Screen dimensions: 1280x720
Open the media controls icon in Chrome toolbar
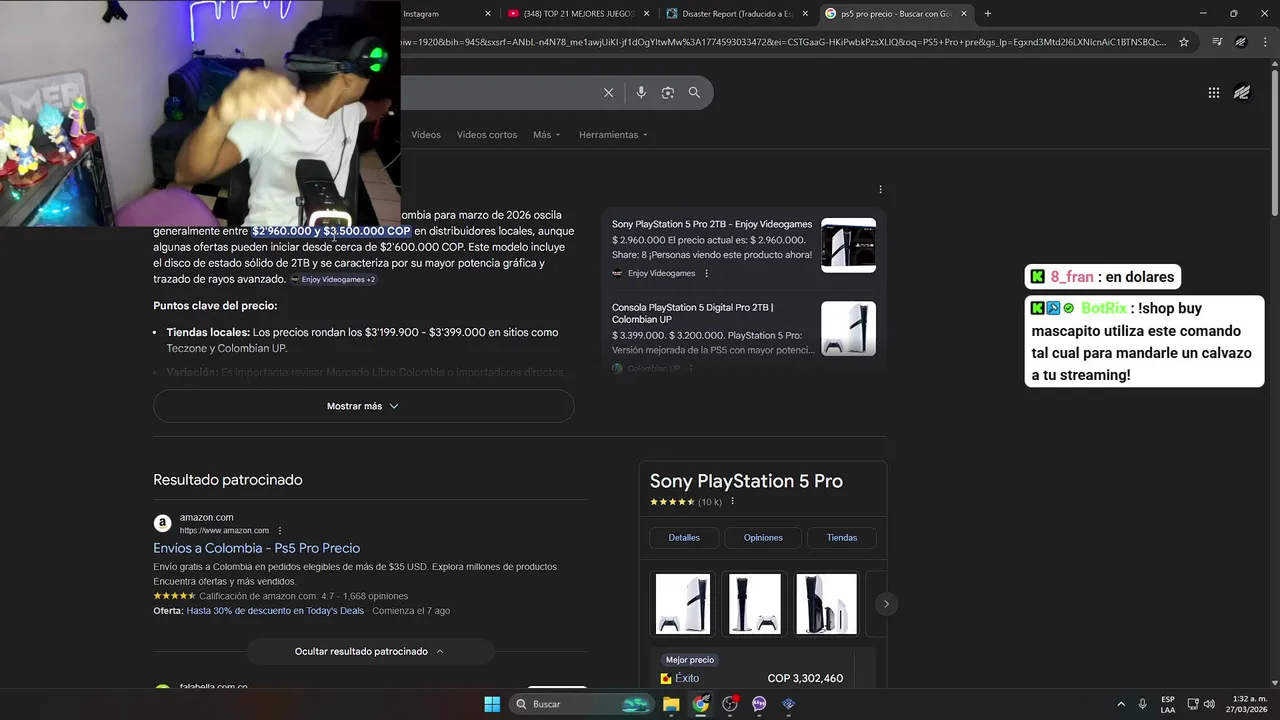pyautogui.click(x=1217, y=42)
